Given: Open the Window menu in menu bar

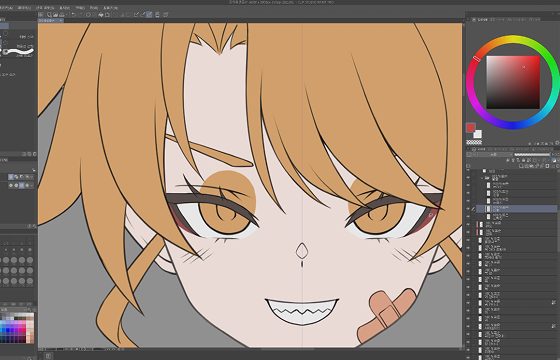Looking at the screenshot, I should 94,8.
